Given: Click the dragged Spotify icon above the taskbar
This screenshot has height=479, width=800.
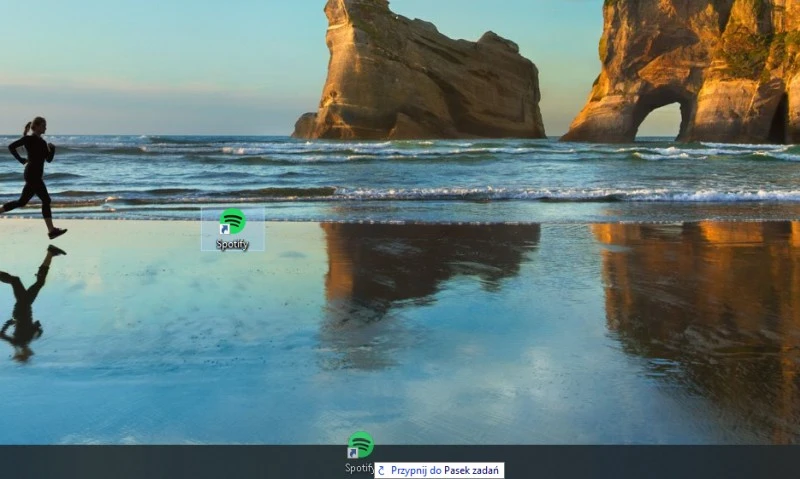Looking at the screenshot, I should [360, 444].
